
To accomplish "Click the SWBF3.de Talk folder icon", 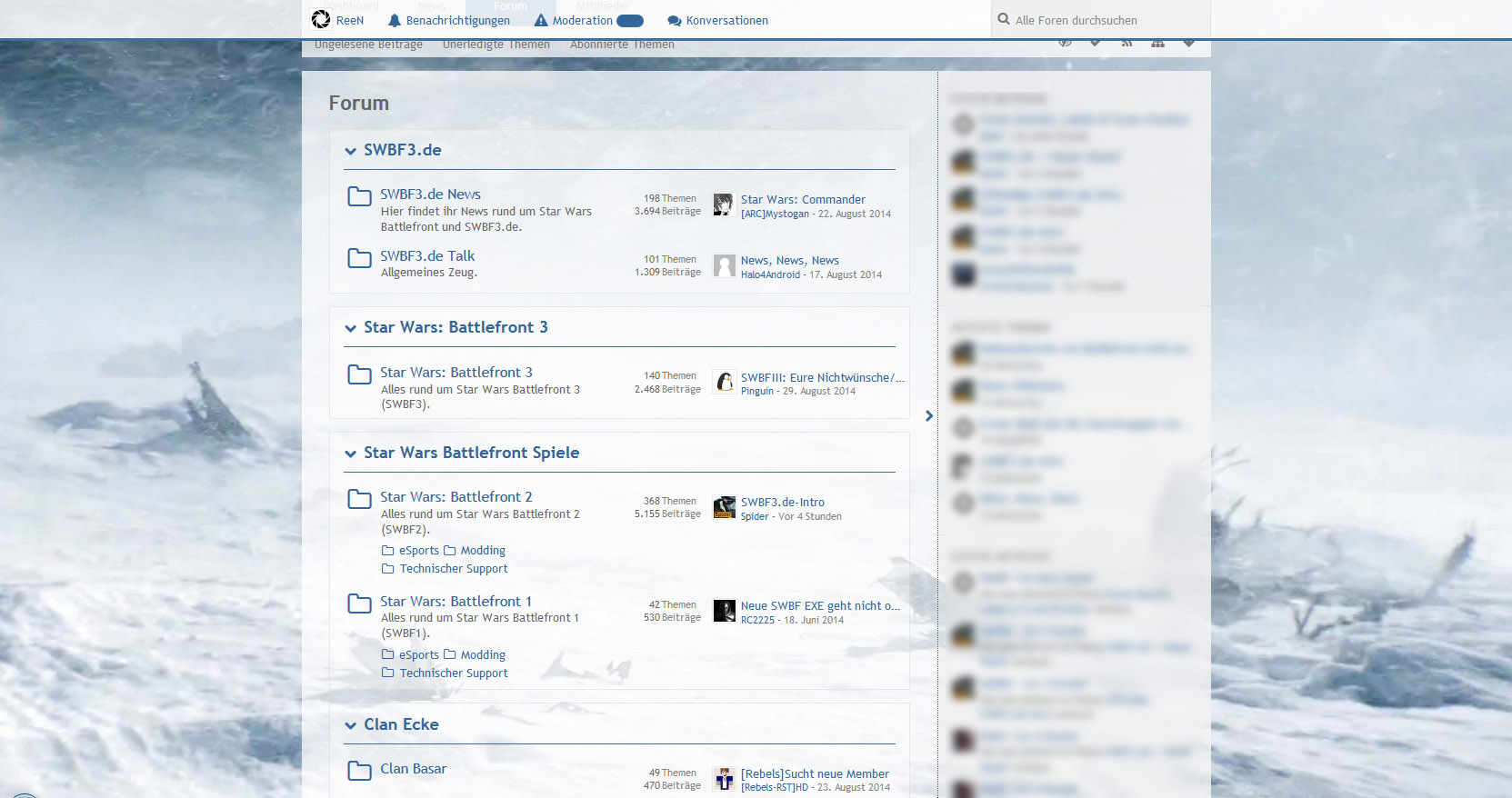I will click(360, 258).
